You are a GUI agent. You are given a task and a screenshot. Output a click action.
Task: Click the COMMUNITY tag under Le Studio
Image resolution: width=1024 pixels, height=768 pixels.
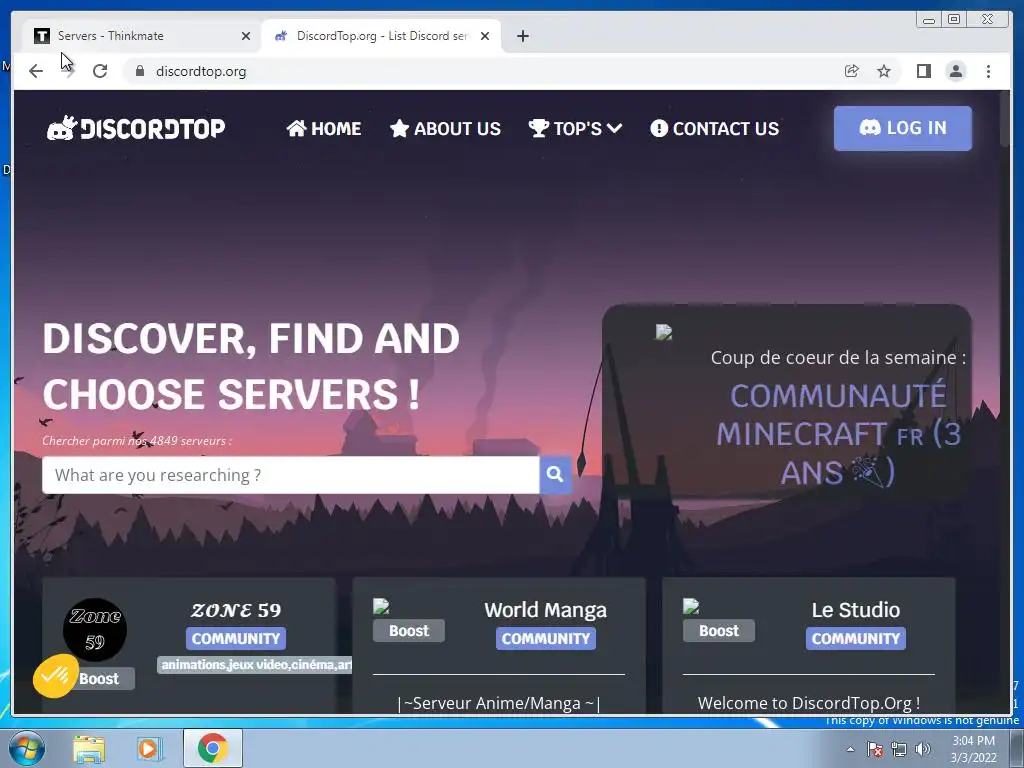856,639
